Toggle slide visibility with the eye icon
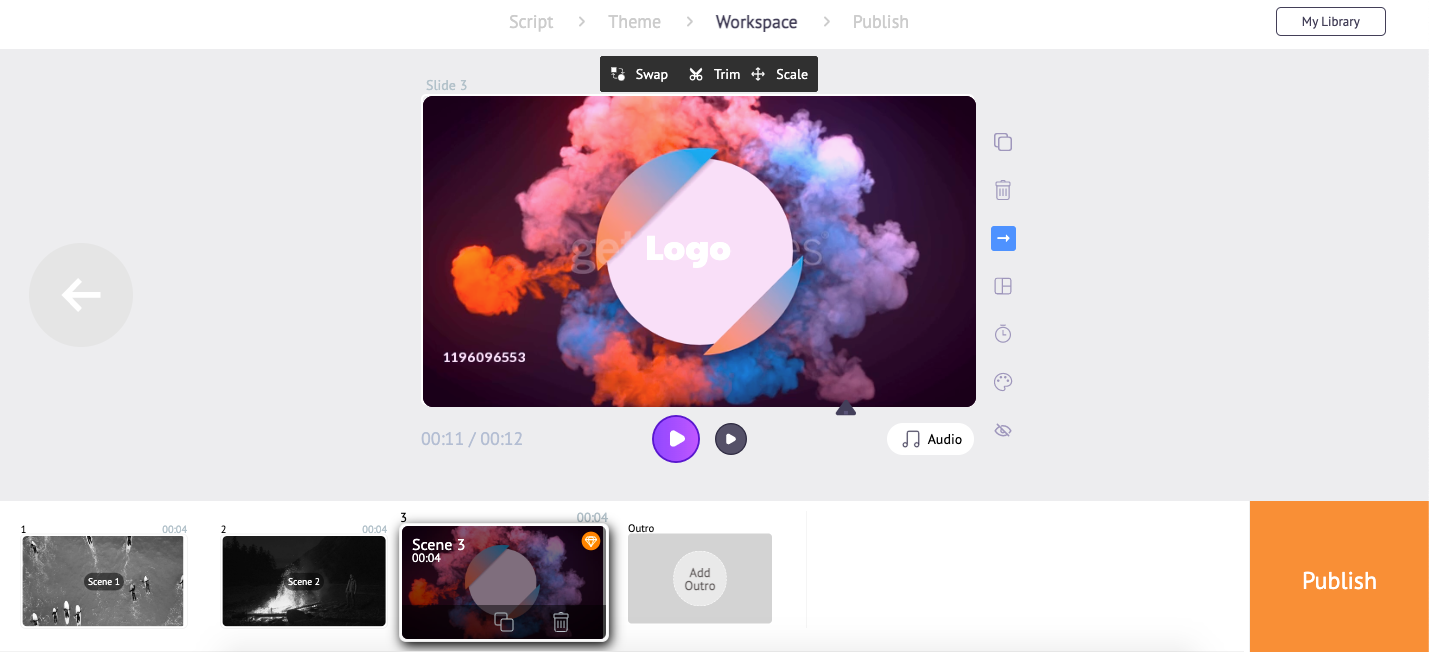 coord(1003,429)
